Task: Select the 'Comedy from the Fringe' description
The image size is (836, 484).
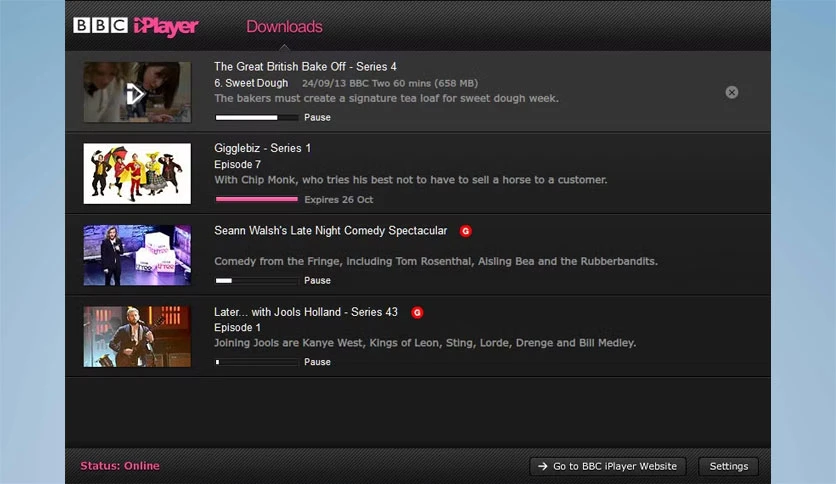Action: pos(436,261)
